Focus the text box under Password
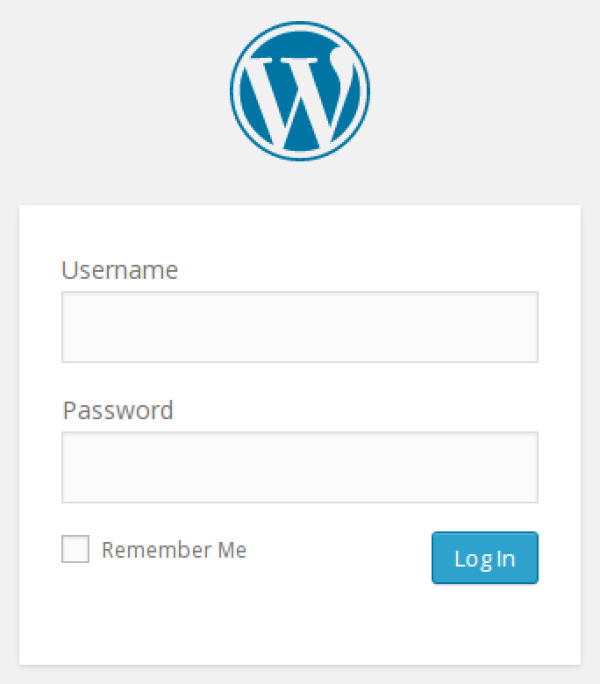 pyautogui.click(x=300, y=467)
